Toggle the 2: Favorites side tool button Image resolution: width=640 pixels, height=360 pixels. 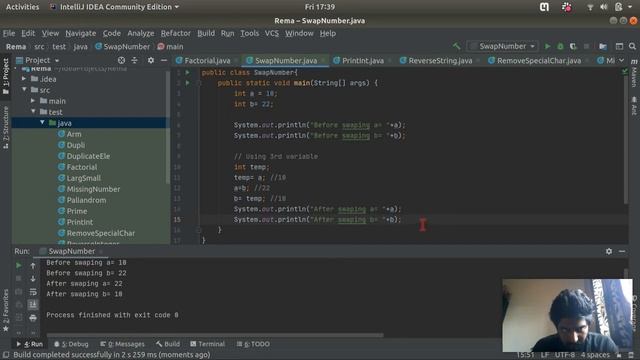6,310
